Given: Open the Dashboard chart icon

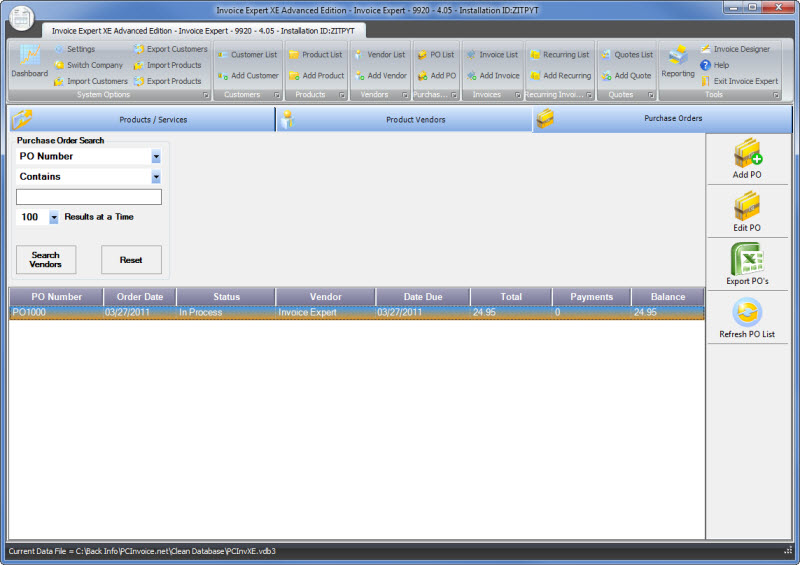Looking at the screenshot, I should pyautogui.click(x=30, y=61).
